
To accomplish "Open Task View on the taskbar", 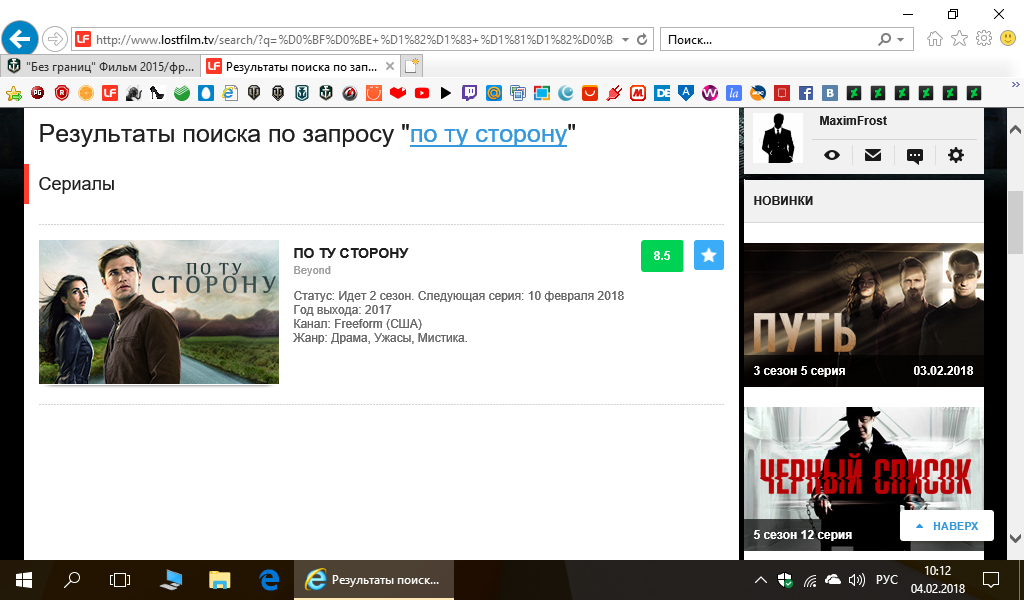I will (x=120, y=580).
